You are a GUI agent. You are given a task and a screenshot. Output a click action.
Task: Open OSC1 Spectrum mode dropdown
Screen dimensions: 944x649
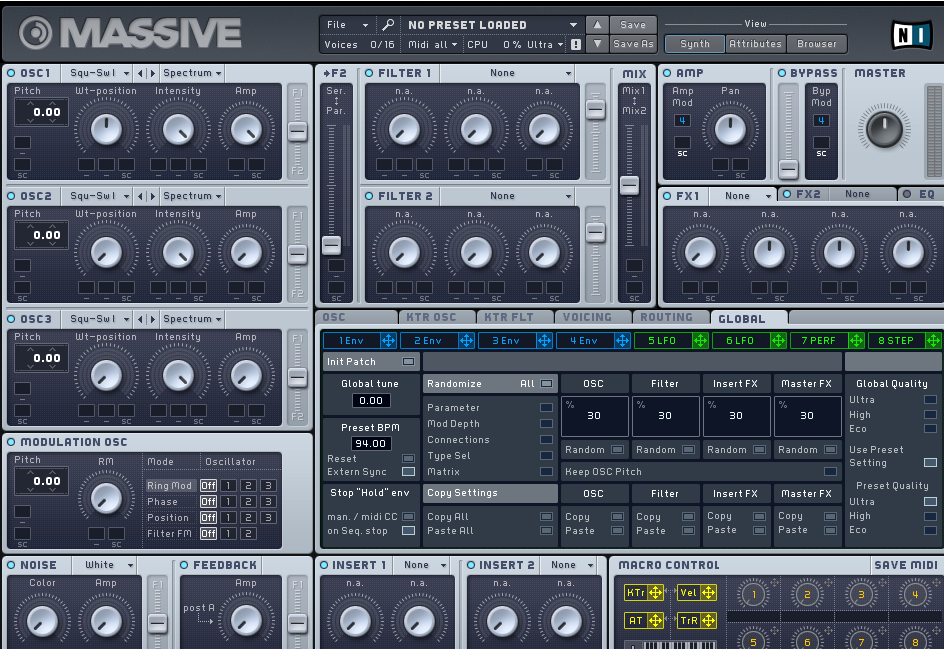192,73
